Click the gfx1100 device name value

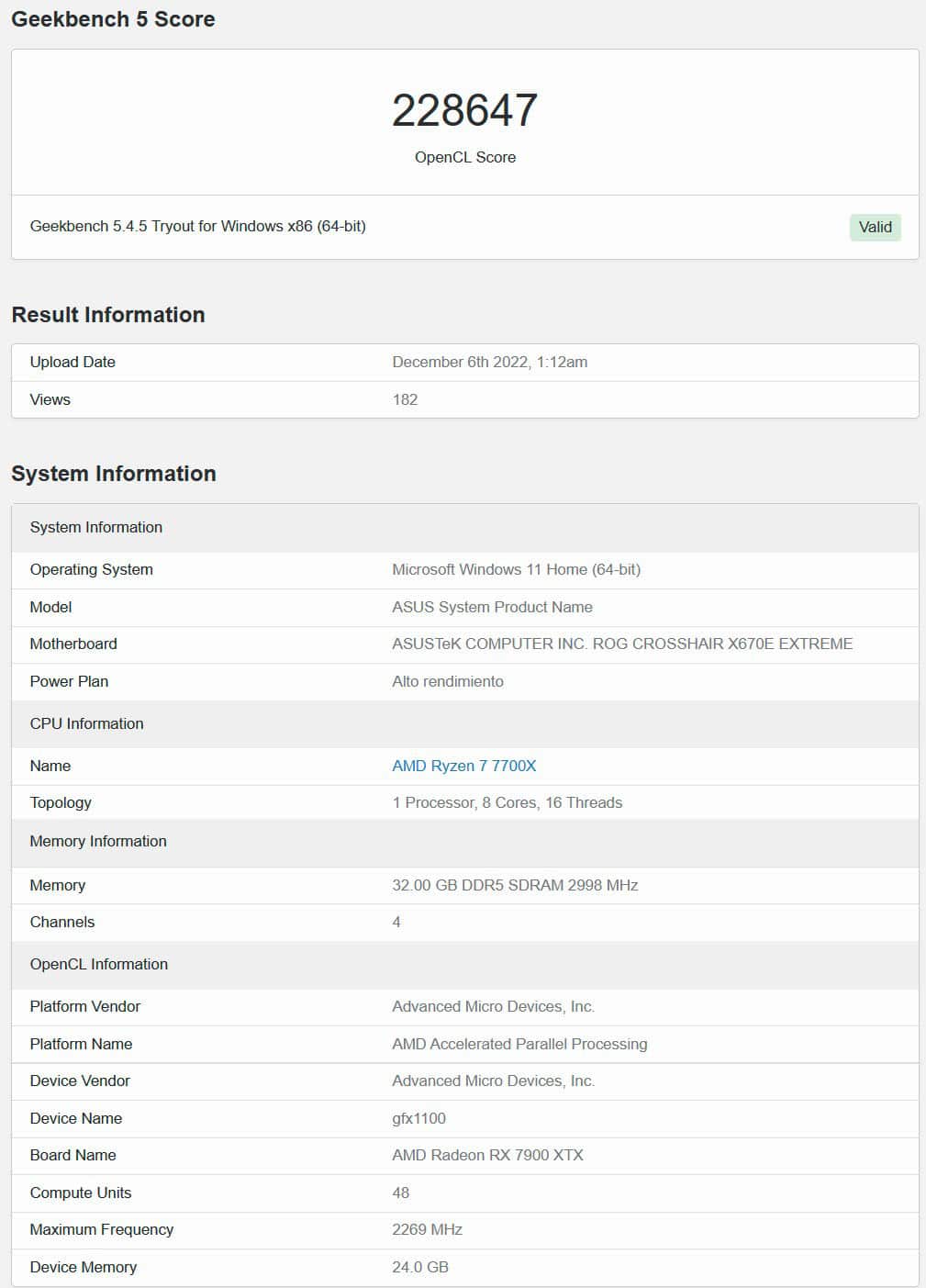coord(418,1118)
